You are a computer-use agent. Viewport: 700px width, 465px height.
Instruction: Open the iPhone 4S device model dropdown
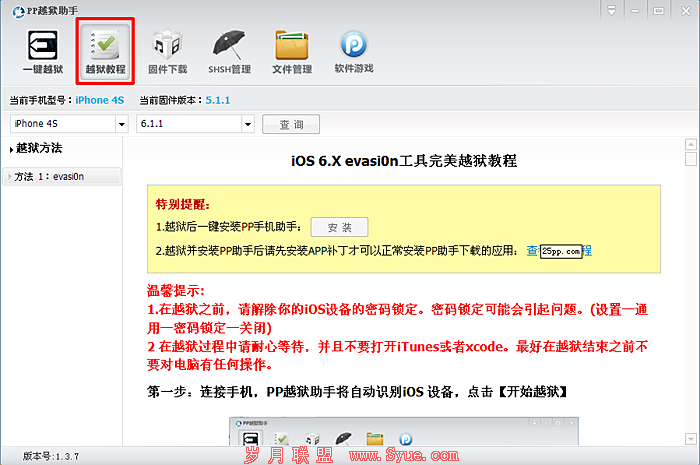(x=121, y=124)
